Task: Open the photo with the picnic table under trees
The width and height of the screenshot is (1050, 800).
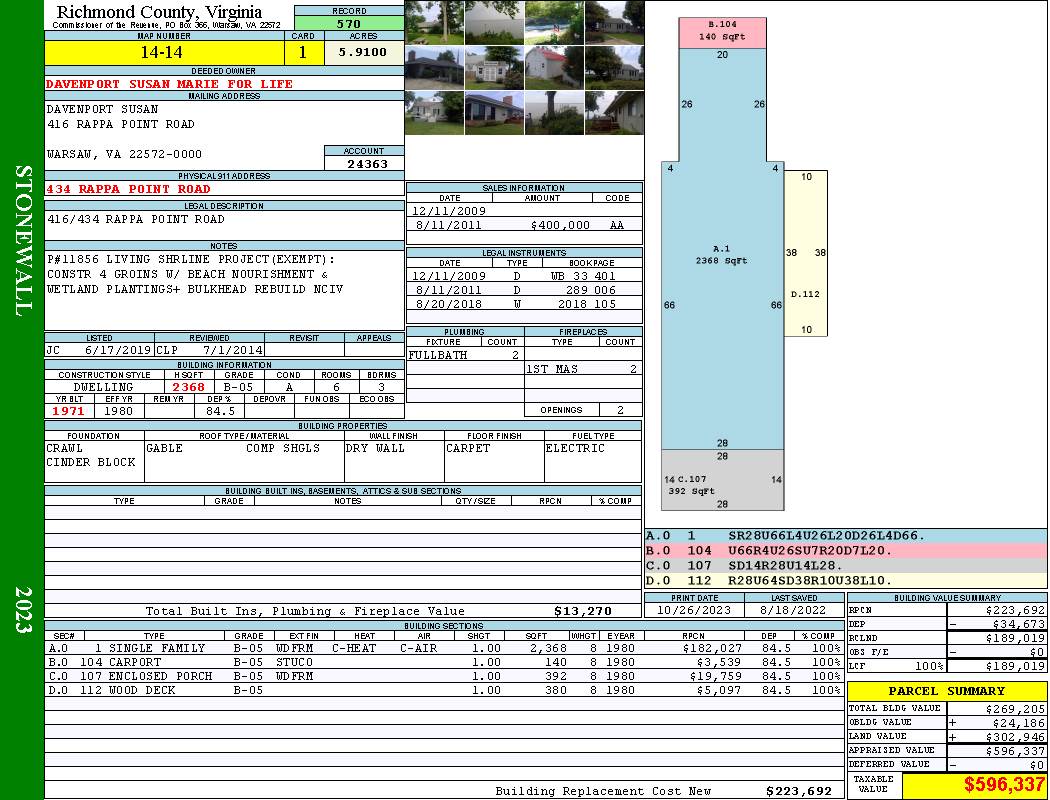Action: (x=434, y=23)
